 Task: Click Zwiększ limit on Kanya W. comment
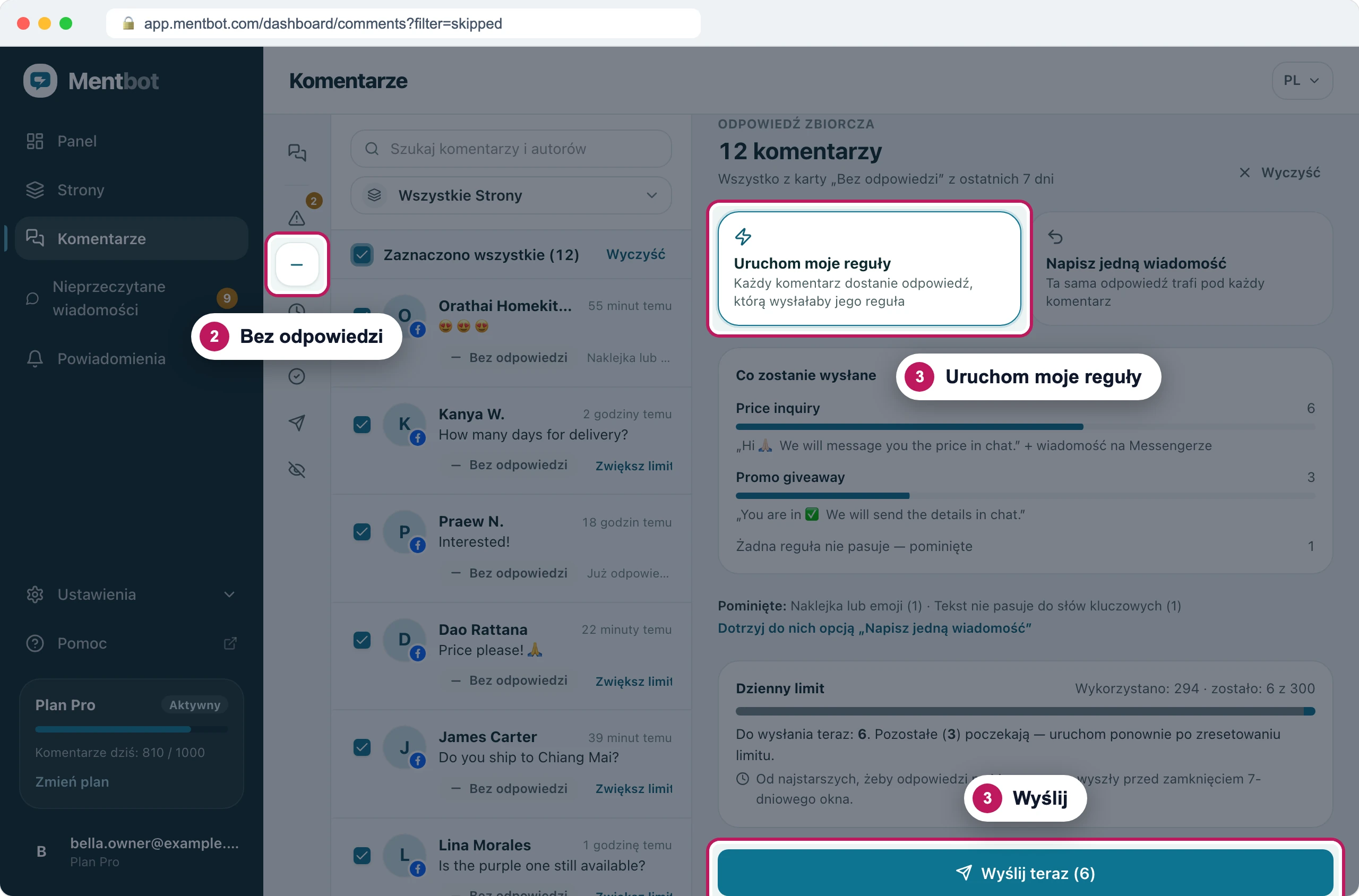click(634, 466)
